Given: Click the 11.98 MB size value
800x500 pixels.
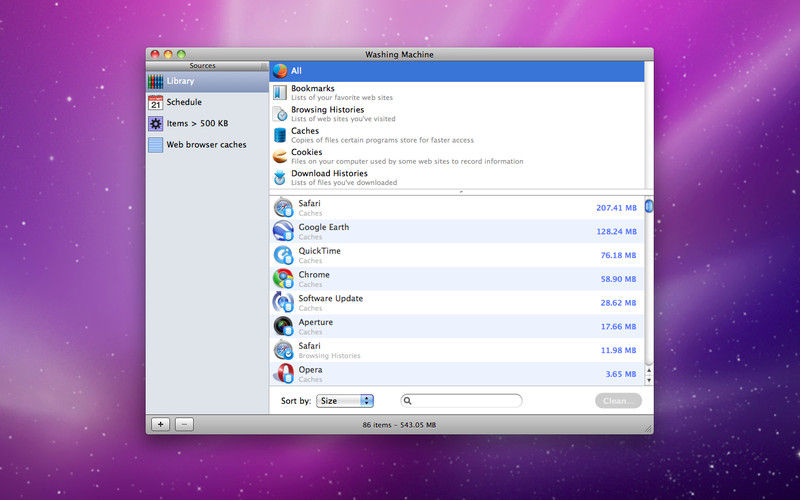Looking at the screenshot, I should (618, 350).
